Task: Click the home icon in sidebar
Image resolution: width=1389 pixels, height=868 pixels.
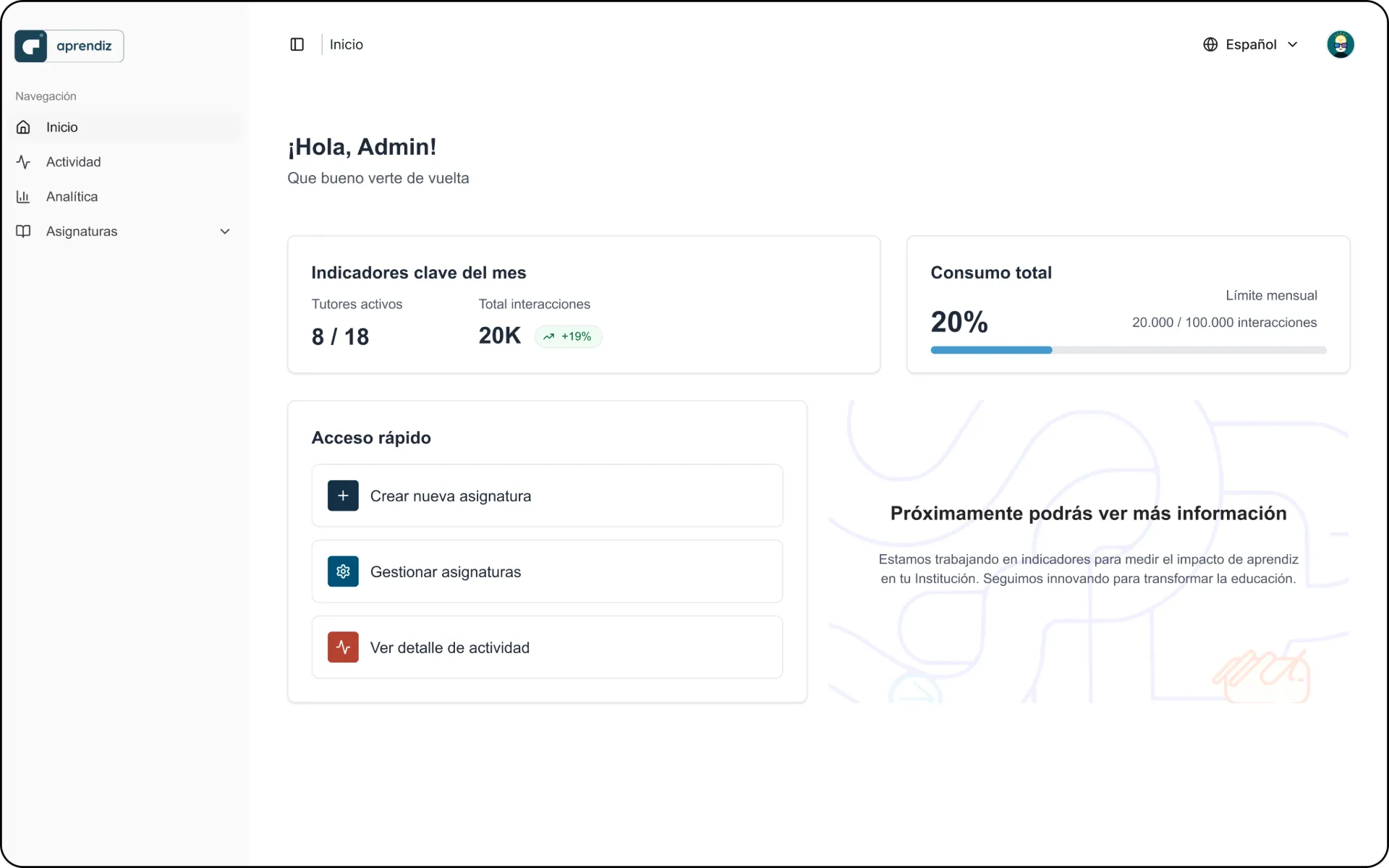Action: coord(23,127)
